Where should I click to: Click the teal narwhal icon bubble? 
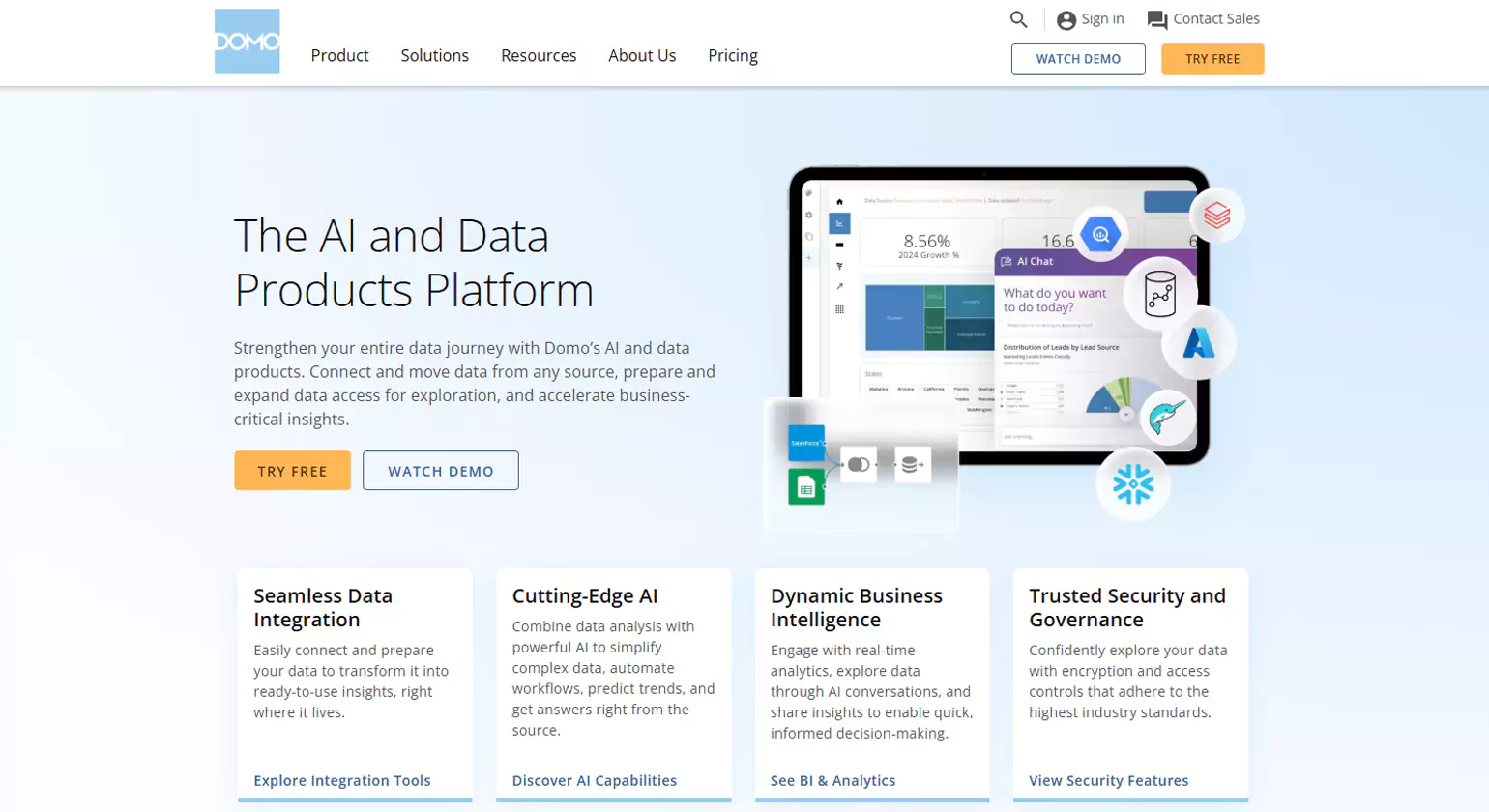(1167, 418)
